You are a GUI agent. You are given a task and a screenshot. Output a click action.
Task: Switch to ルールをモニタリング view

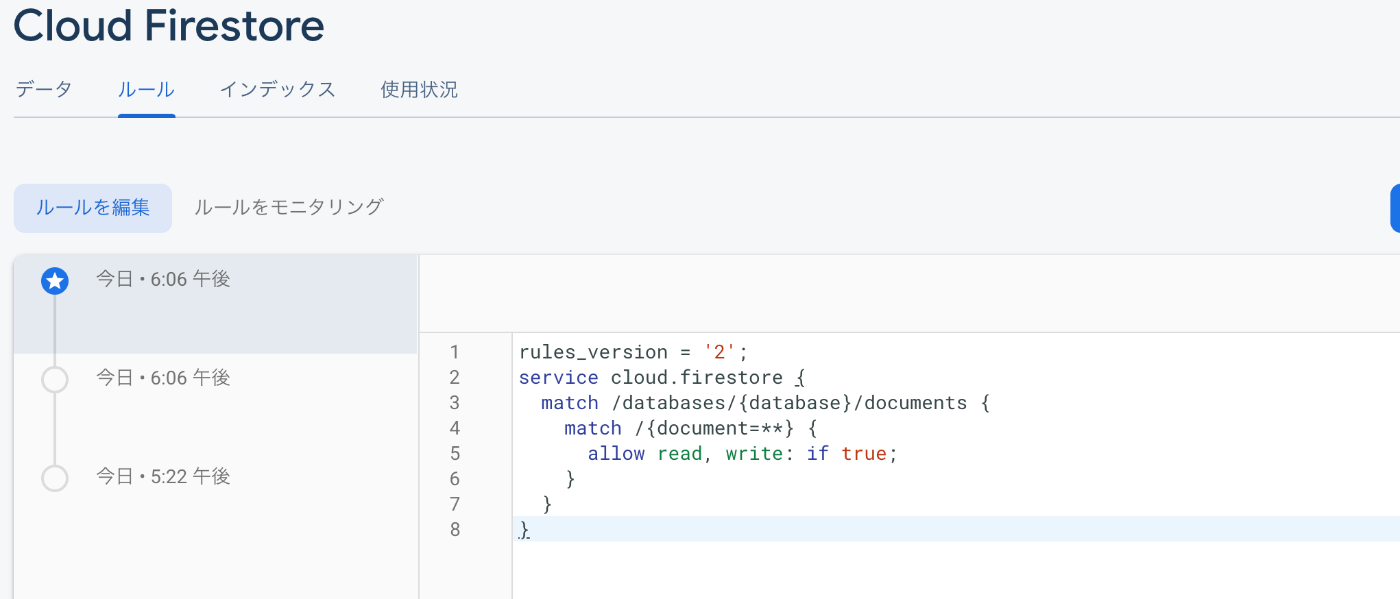coord(289,207)
